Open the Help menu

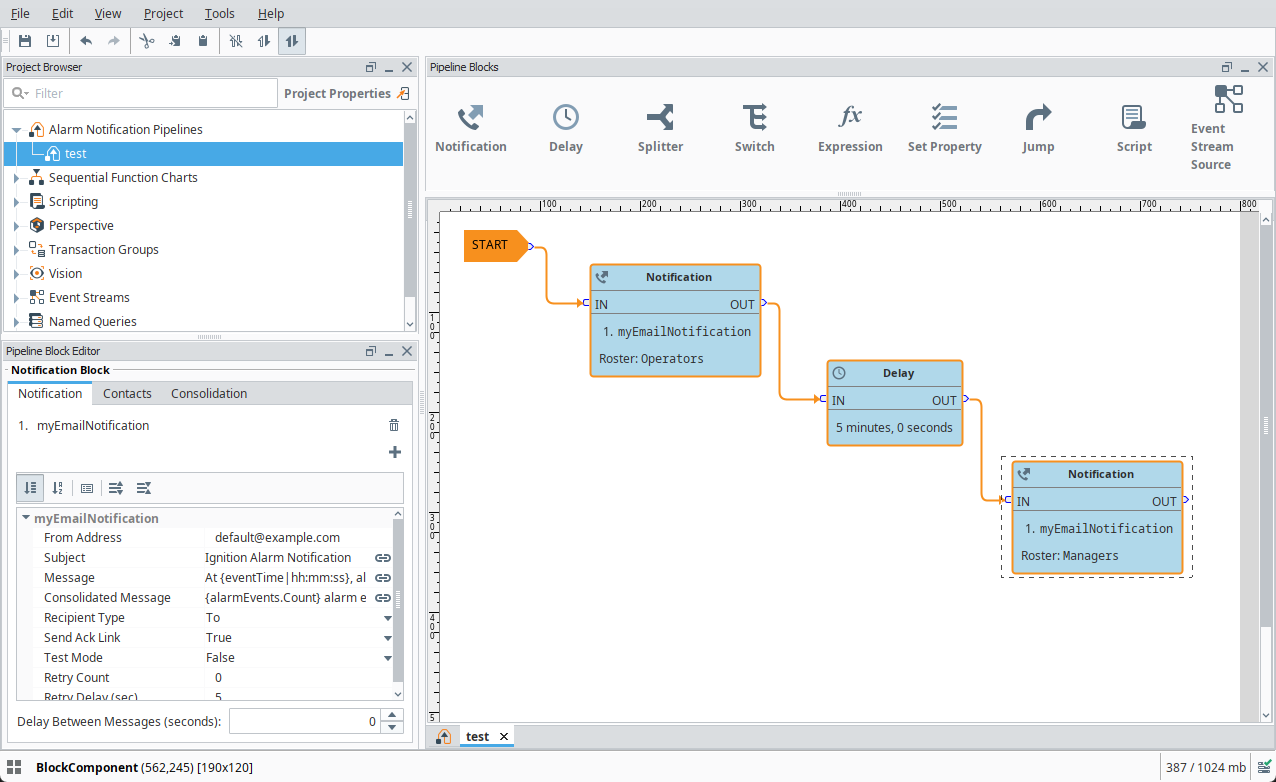(271, 13)
